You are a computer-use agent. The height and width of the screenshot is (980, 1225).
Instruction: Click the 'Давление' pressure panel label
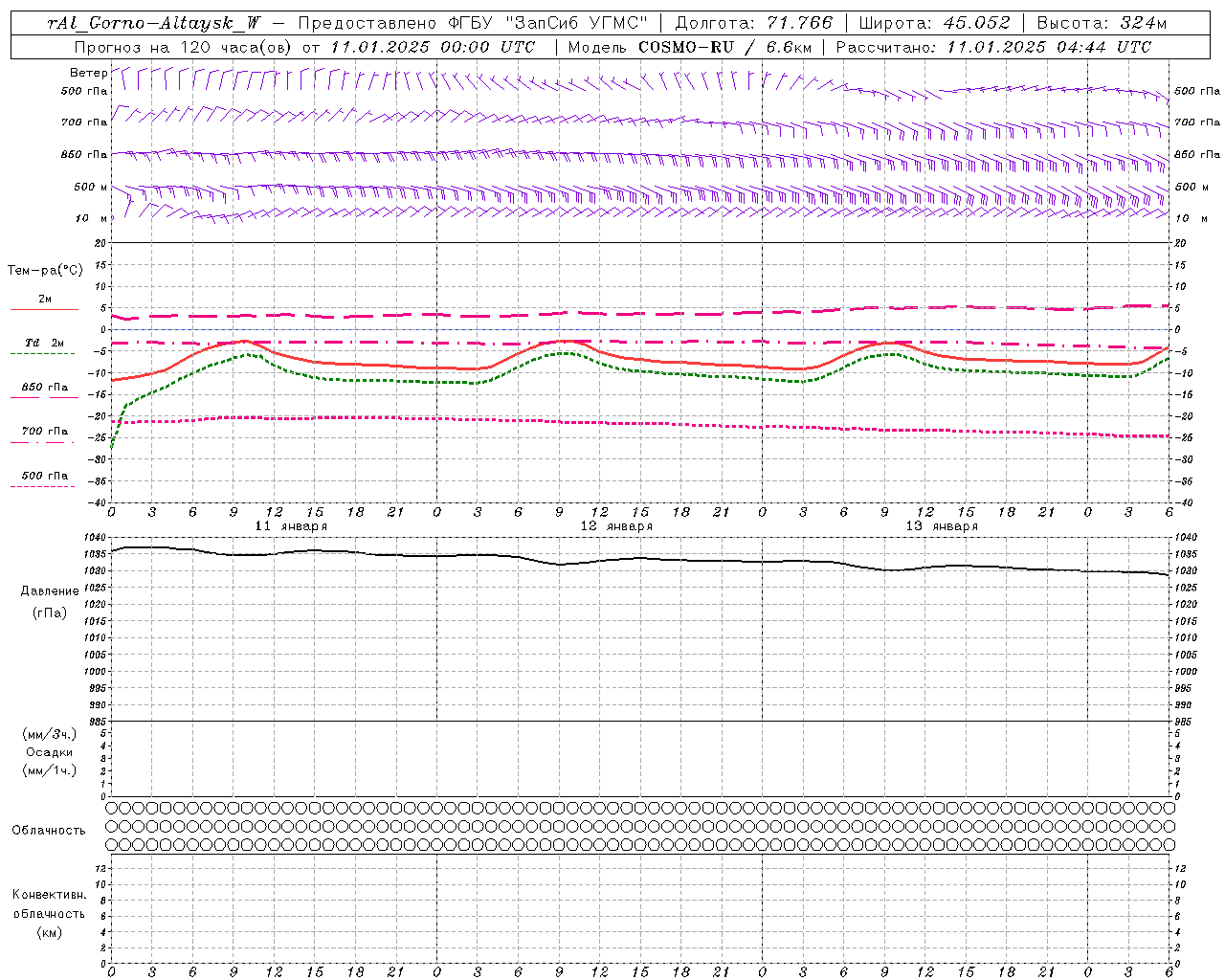[x=50, y=591]
